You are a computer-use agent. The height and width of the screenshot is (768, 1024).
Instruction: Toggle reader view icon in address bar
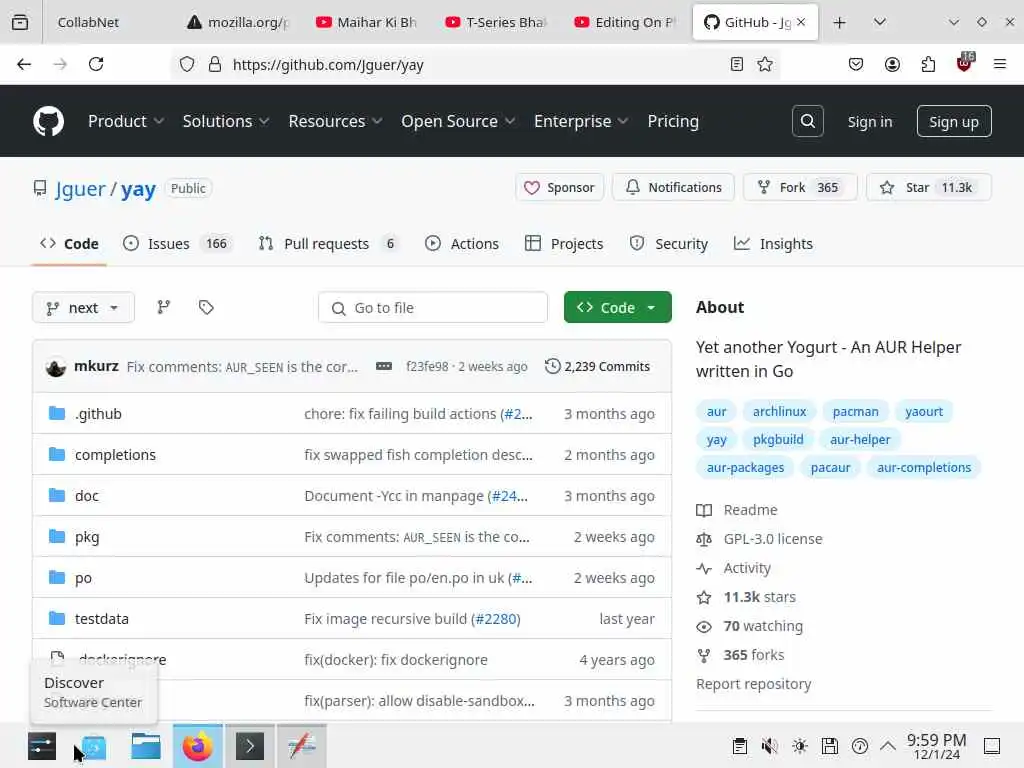(x=737, y=64)
